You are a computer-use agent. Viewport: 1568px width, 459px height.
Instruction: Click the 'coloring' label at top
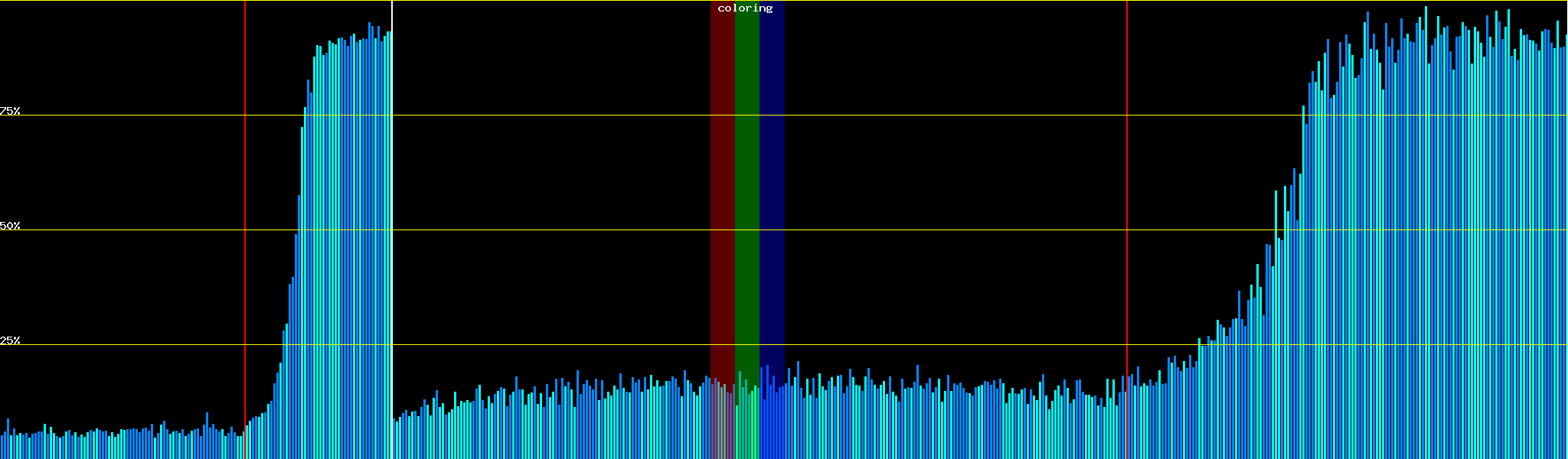tap(745, 8)
